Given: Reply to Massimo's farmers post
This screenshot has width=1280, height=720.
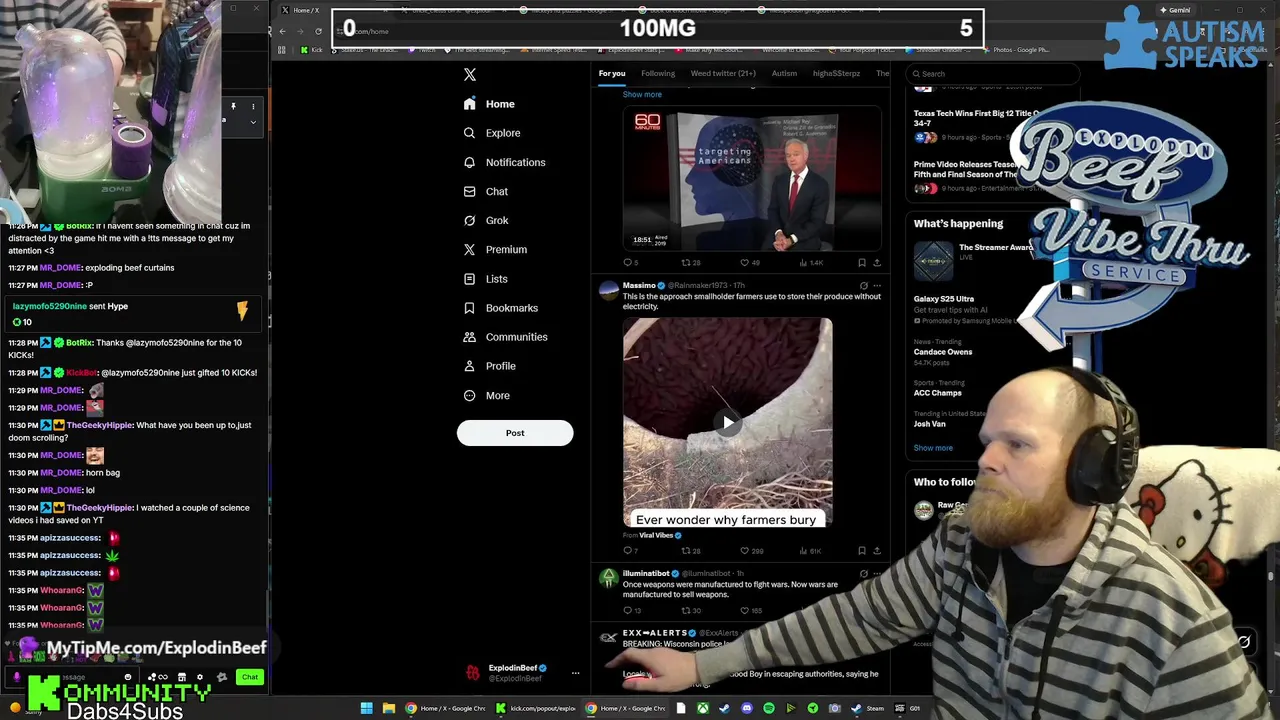Looking at the screenshot, I should 630,551.
